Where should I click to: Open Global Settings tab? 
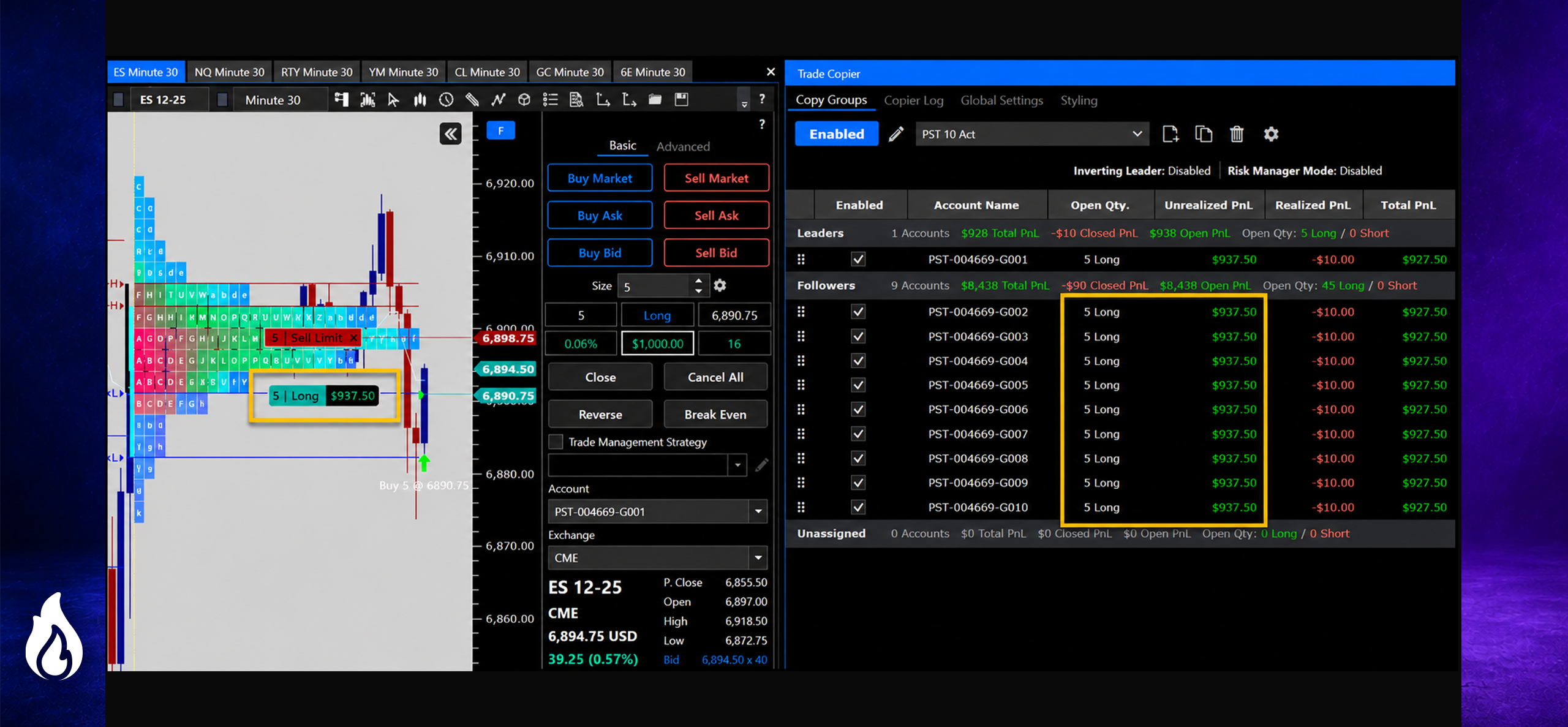tap(1001, 100)
